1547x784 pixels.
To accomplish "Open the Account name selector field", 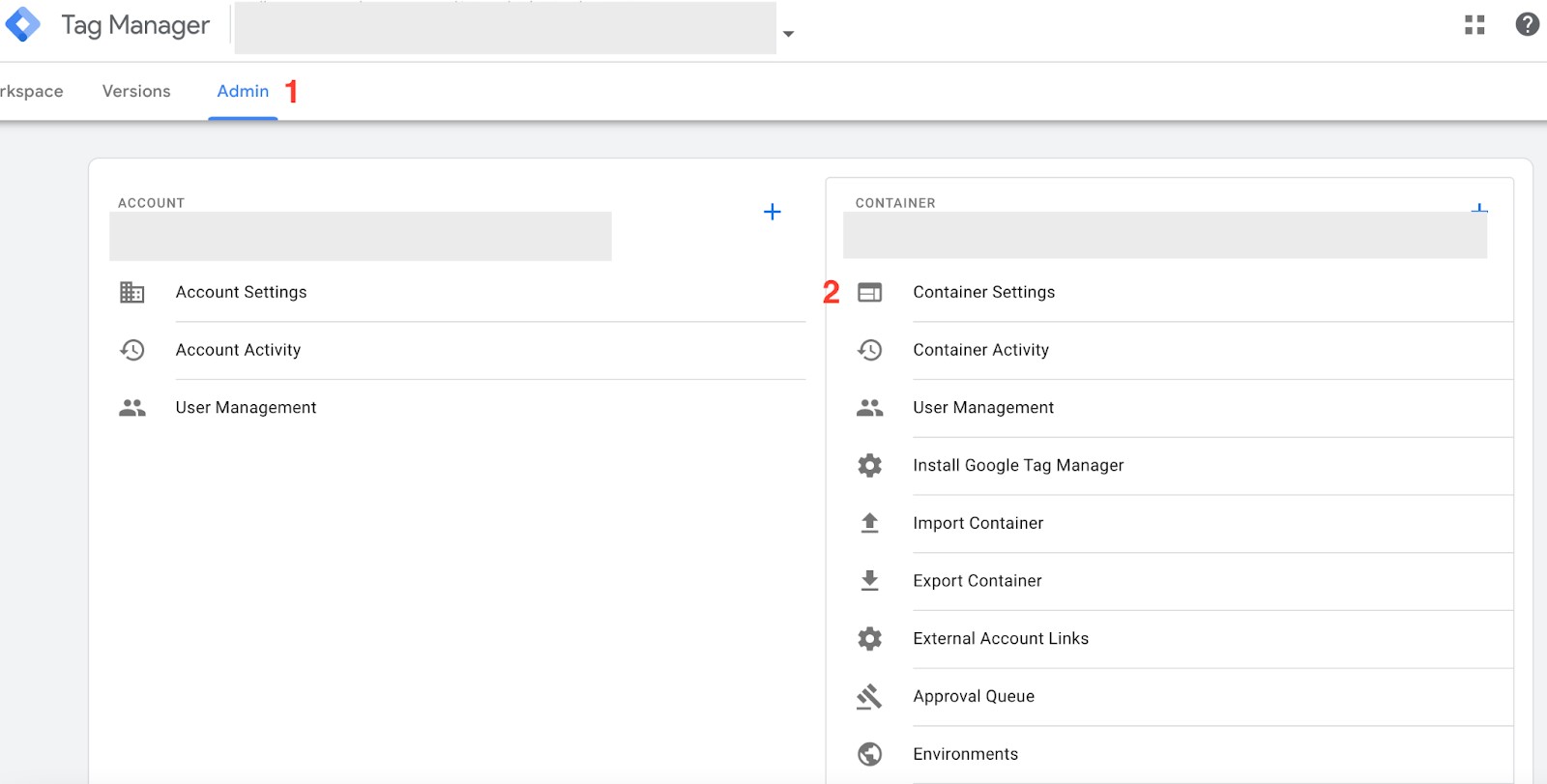I will point(360,236).
